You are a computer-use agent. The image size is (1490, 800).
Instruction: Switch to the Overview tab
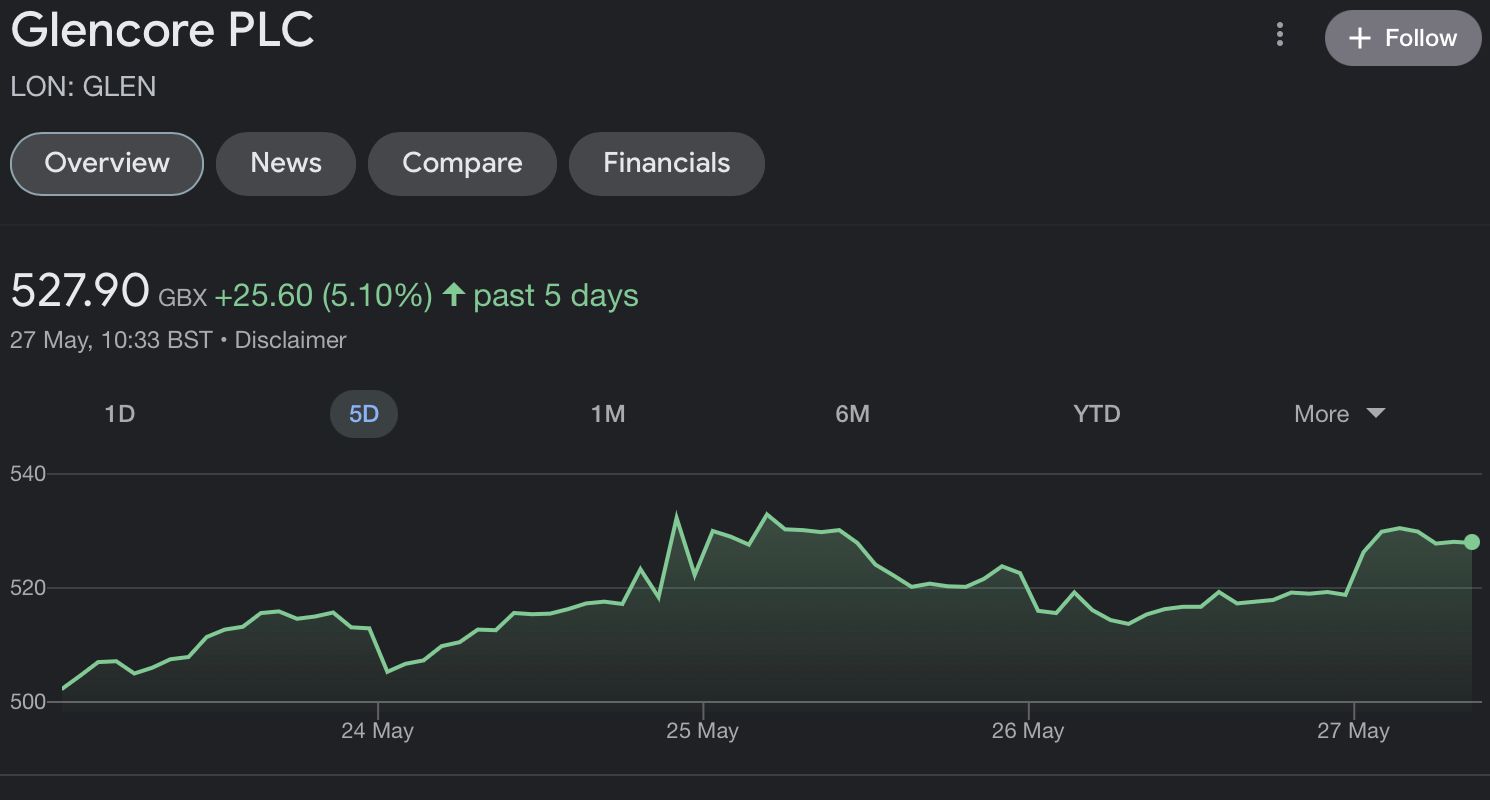coord(107,163)
